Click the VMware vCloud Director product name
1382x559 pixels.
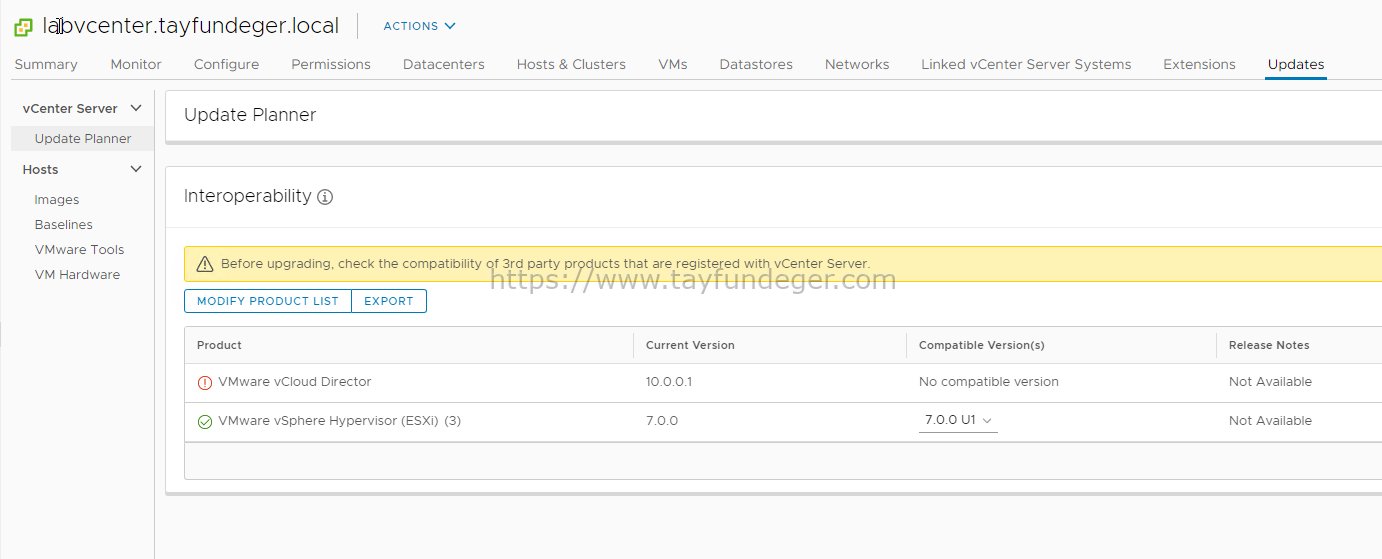coord(295,382)
